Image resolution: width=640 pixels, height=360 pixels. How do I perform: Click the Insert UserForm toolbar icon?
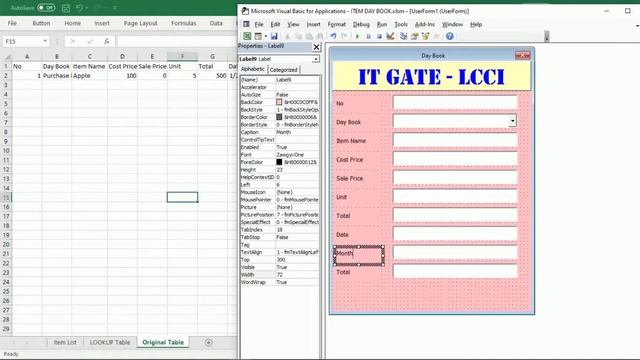coord(258,36)
